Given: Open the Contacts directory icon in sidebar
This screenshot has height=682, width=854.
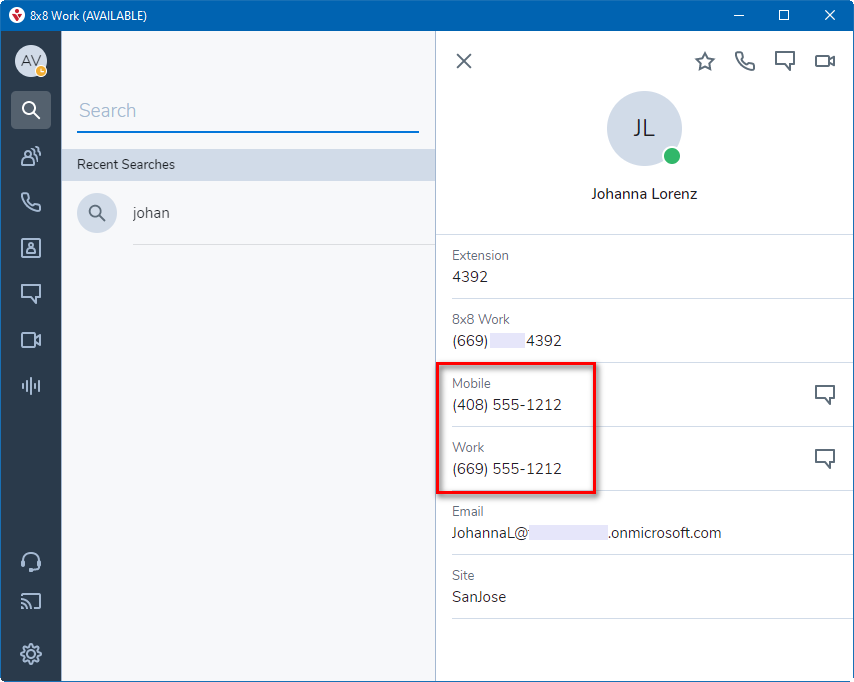Looking at the screenshot, I should (31, 248).
